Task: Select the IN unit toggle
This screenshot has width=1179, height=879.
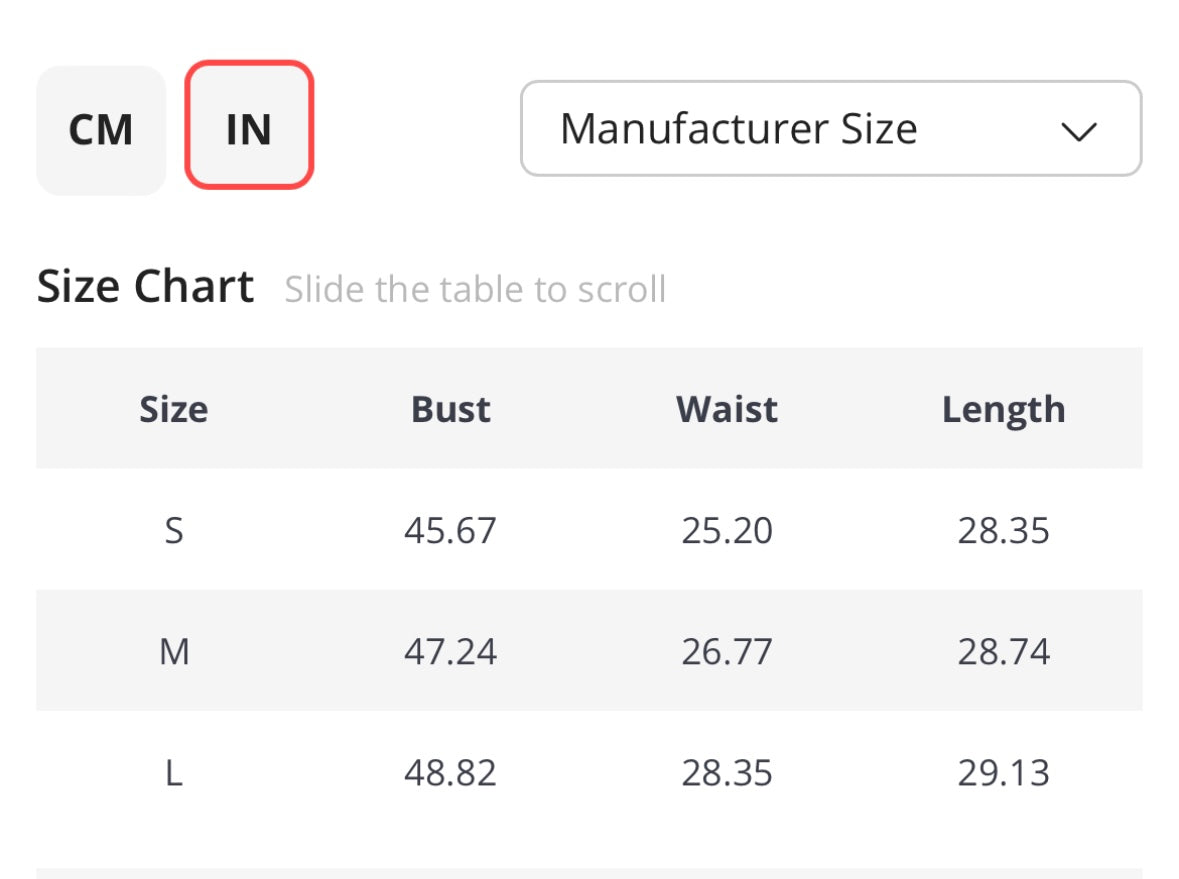Action: 249,126
